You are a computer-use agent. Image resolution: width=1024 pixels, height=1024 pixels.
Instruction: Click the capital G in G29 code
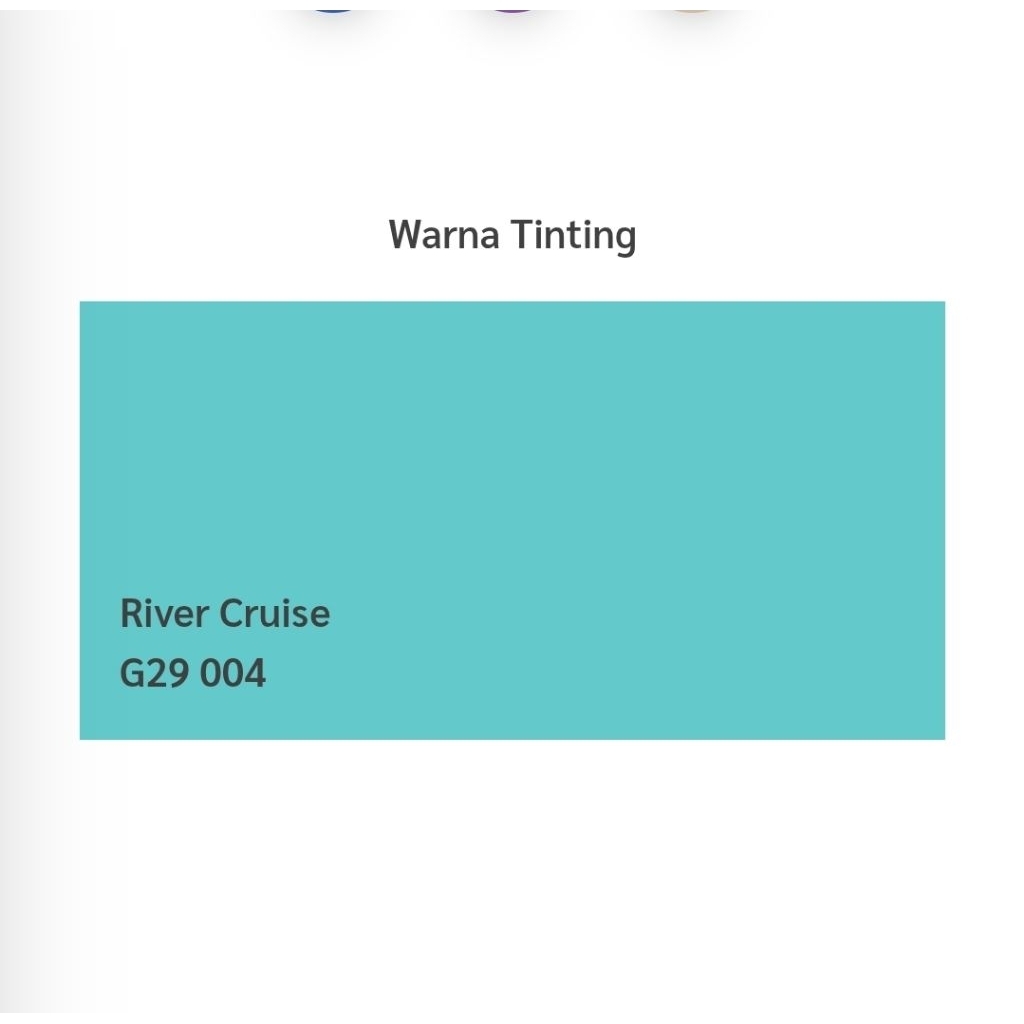point(132,673)
